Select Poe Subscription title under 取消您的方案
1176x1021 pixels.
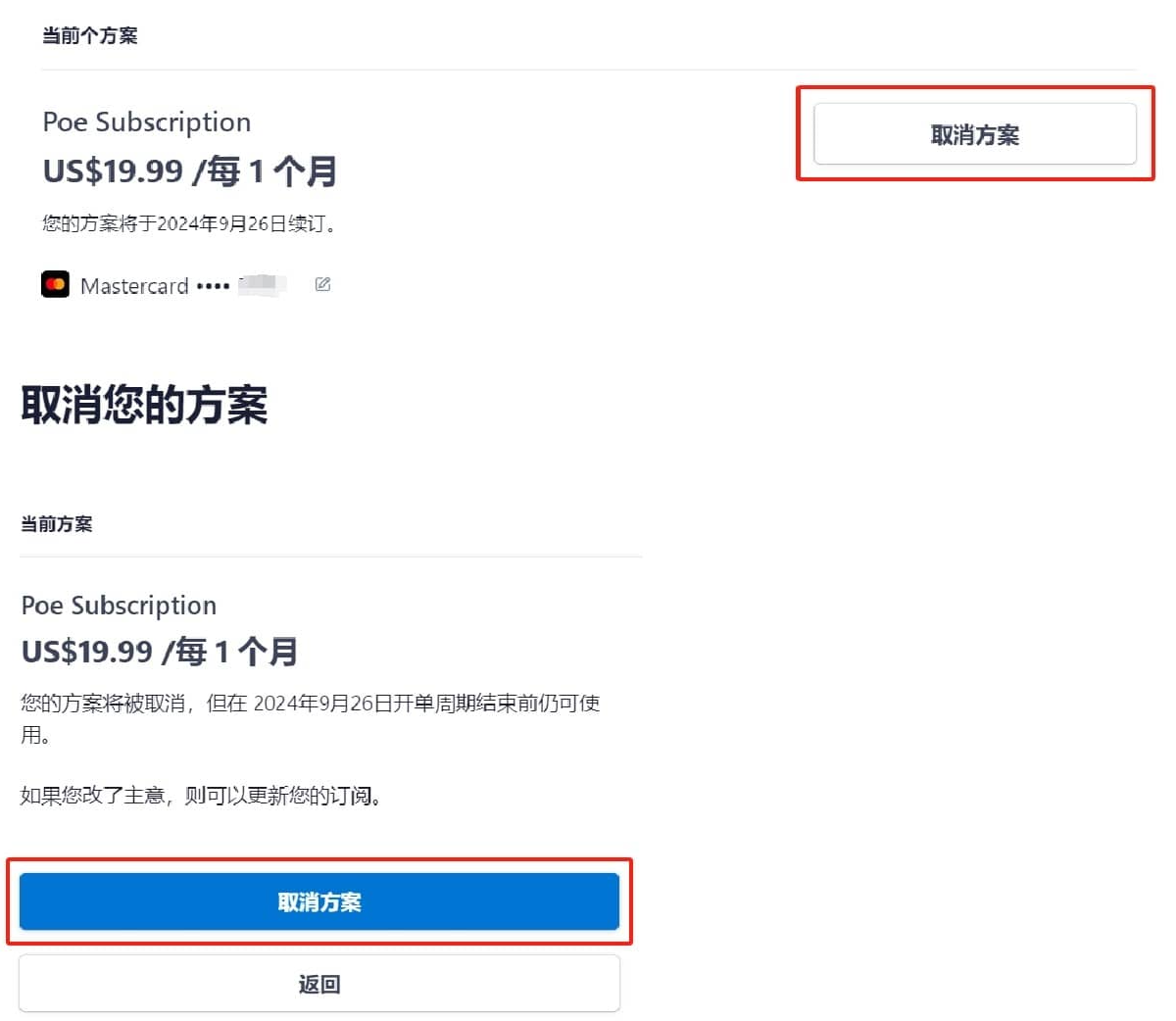point(119,606)
